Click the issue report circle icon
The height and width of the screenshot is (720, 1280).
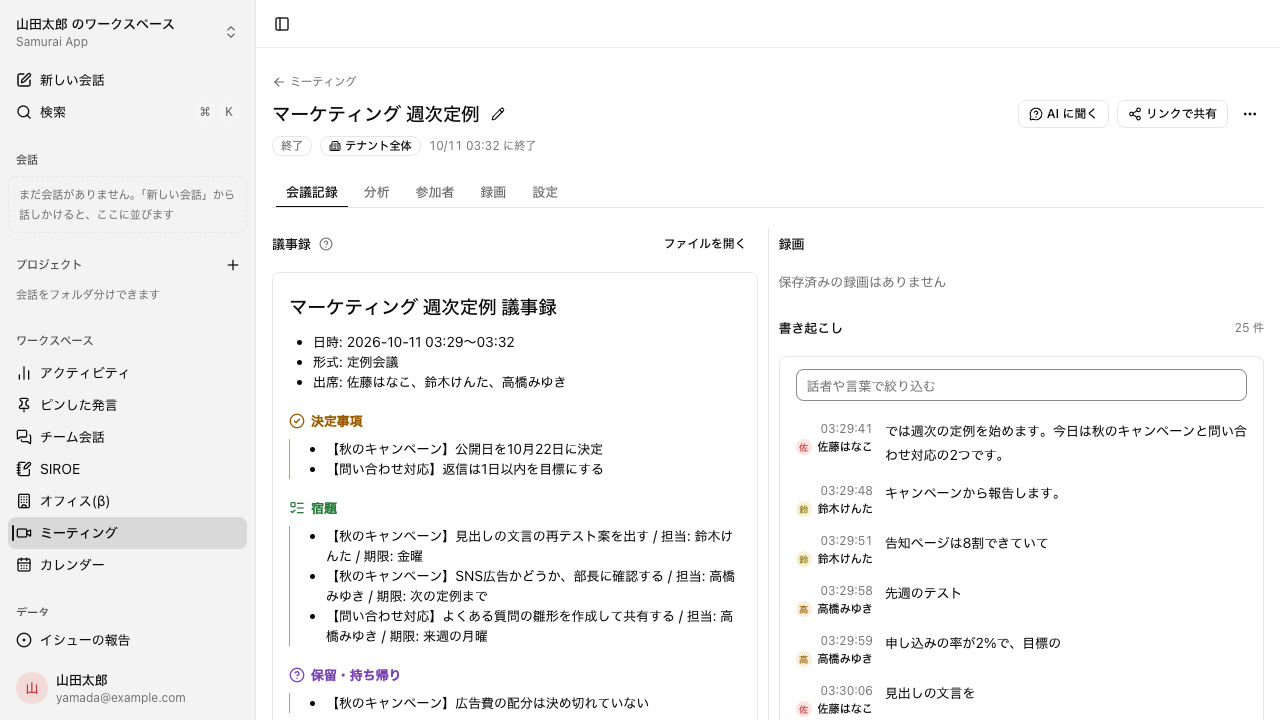[x=24, y=640]
